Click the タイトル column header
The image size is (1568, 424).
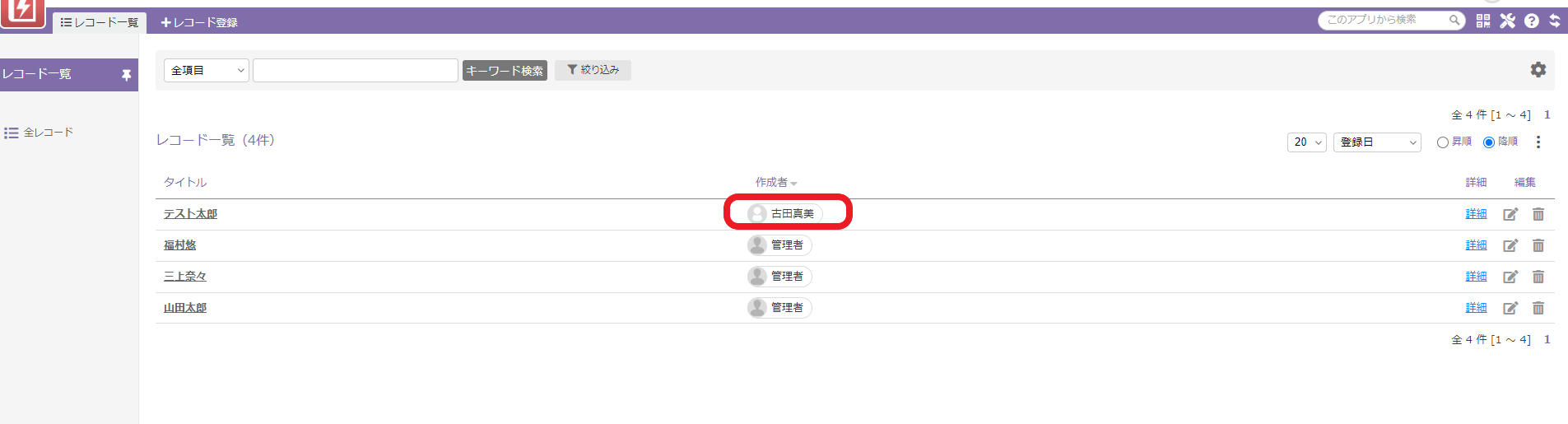coord(185,183)
